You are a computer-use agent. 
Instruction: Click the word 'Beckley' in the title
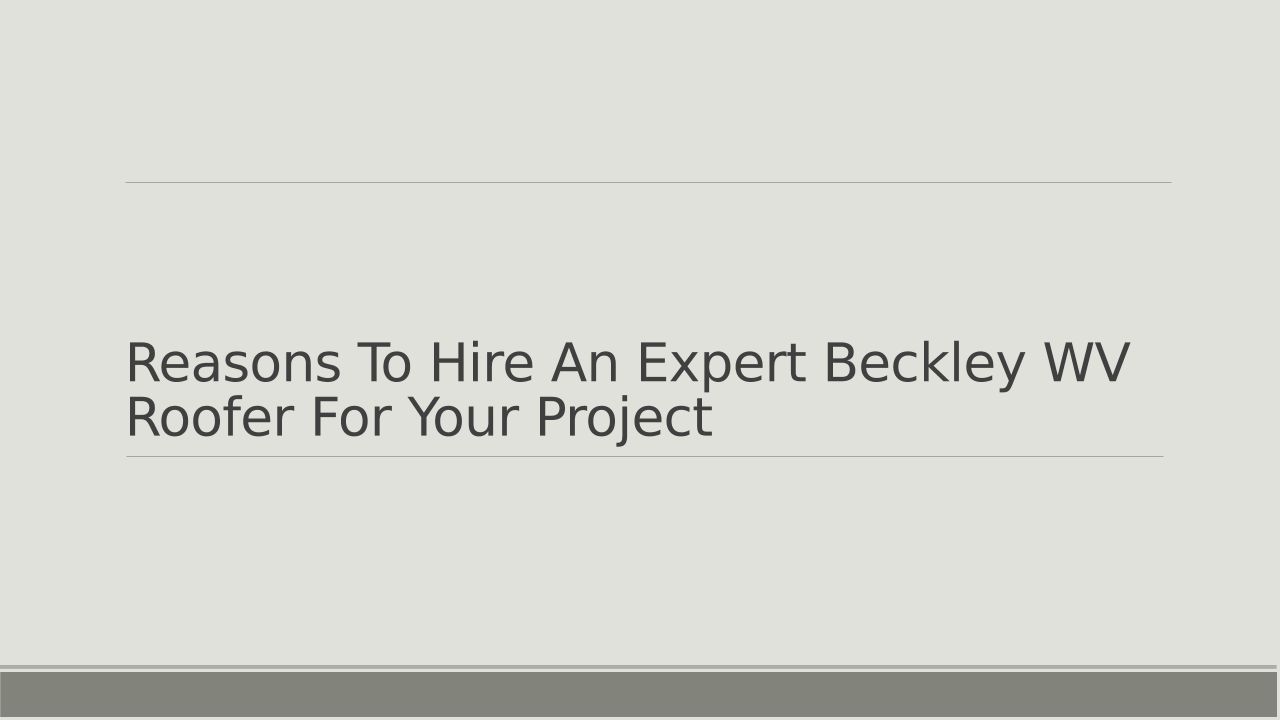(924, 363)
